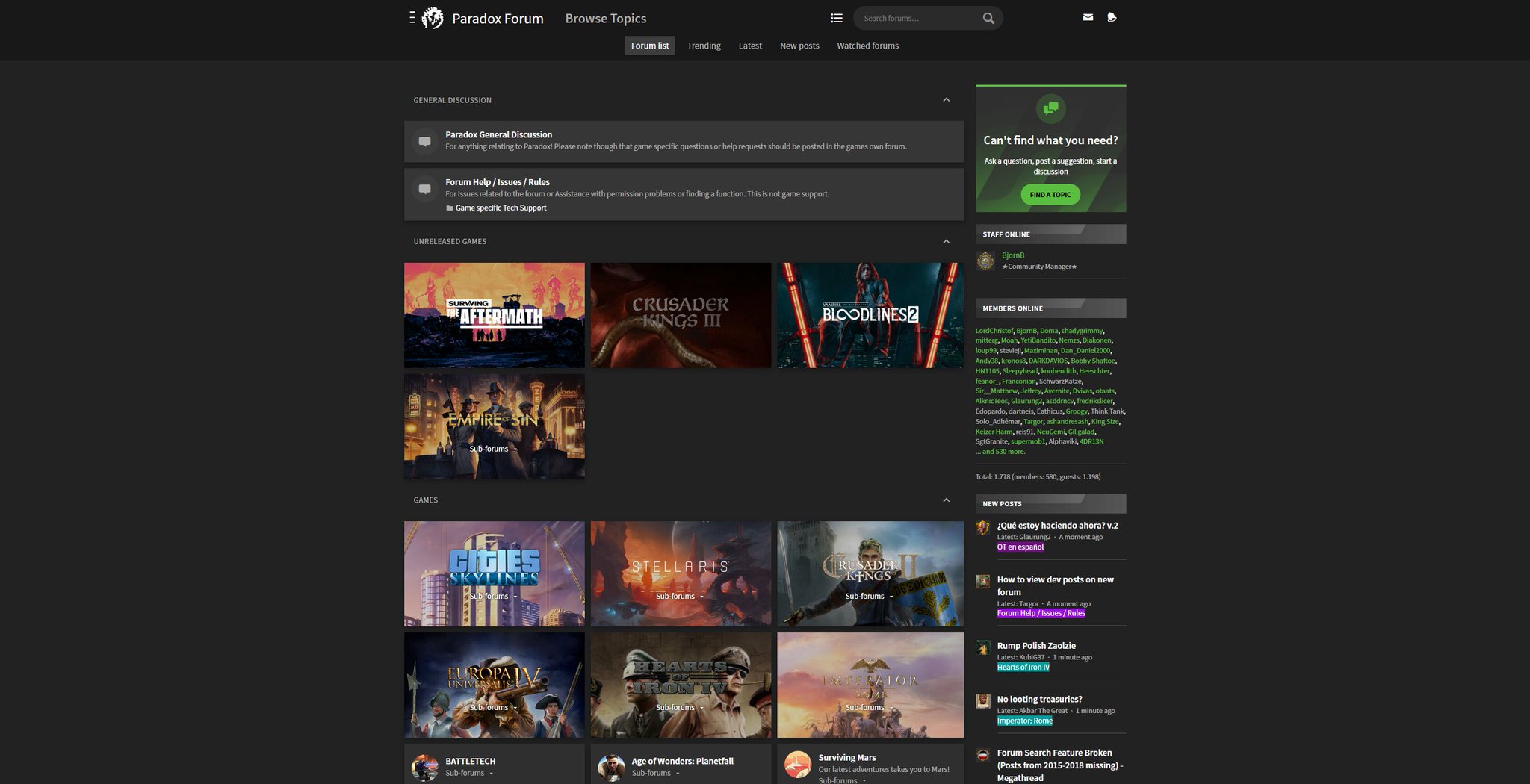Click the Forum Help speech bubble icon
1530x784 pixels.
point(424,189)
